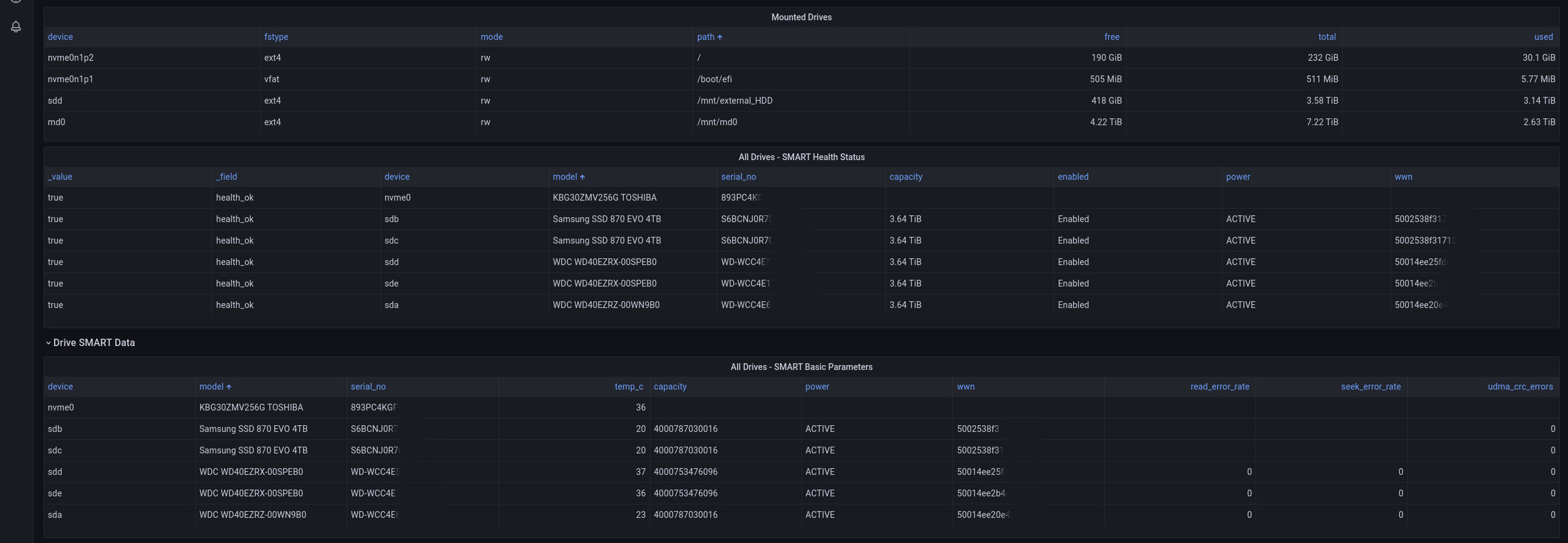Image resolution: width=1568 pixels, height=543 pixels.
Task: Open All Drives - SMART Basic Parameters panel menu
Action: pyautogui.click(x=801, y=367)
